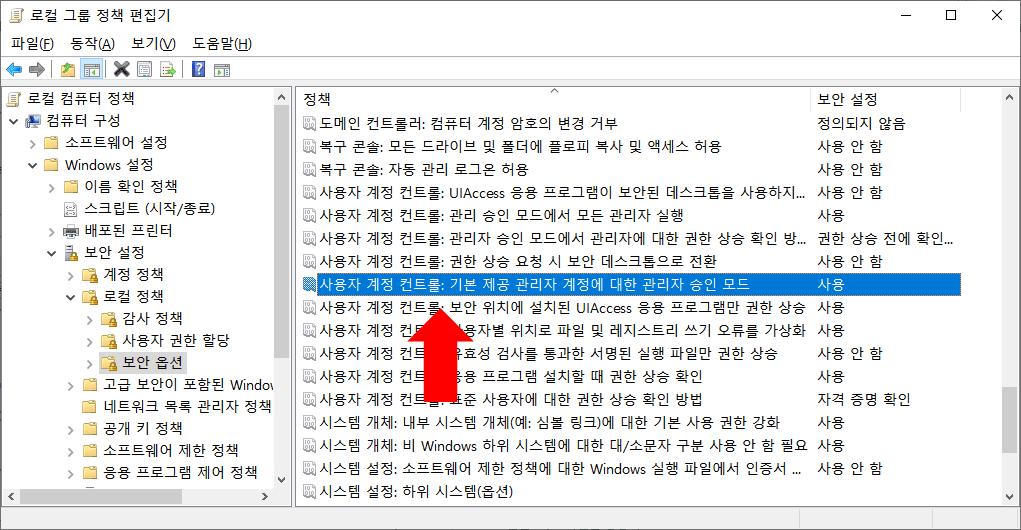Screen dimensions: 1021x530
Task: Expand the 소프트웨어 제한 정책 node
Action: point(70,451)
